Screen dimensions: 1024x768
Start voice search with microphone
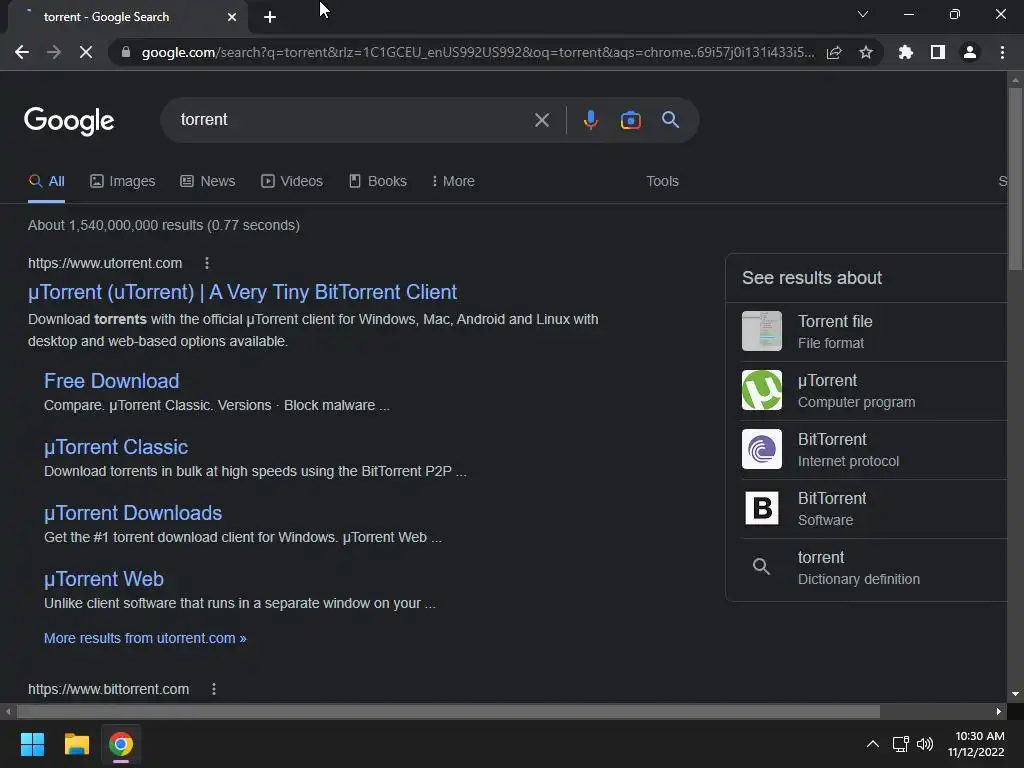[x=591, y=120]
